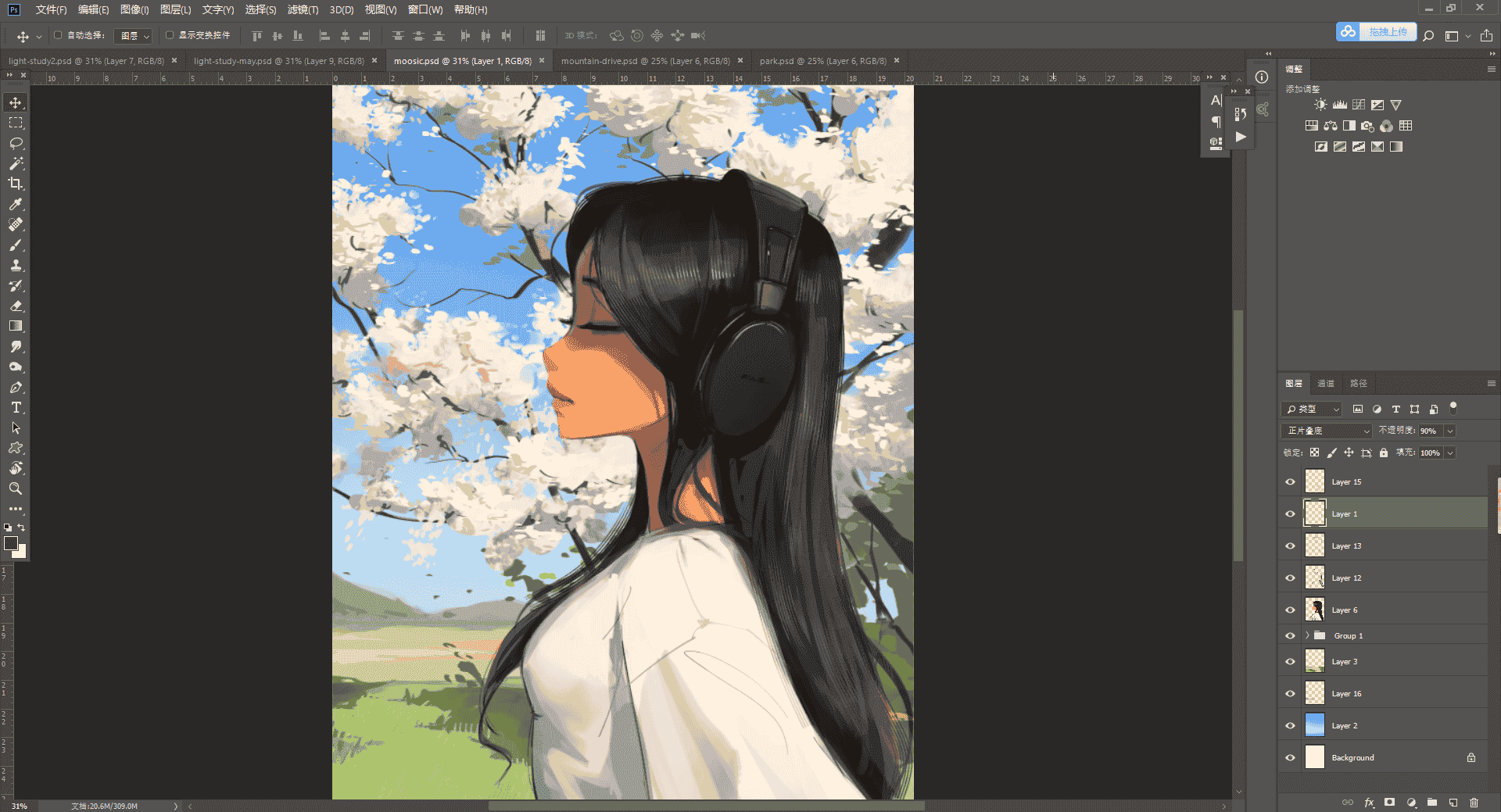
Task: Delete layer using trash icon
Action: [1474, 803]
